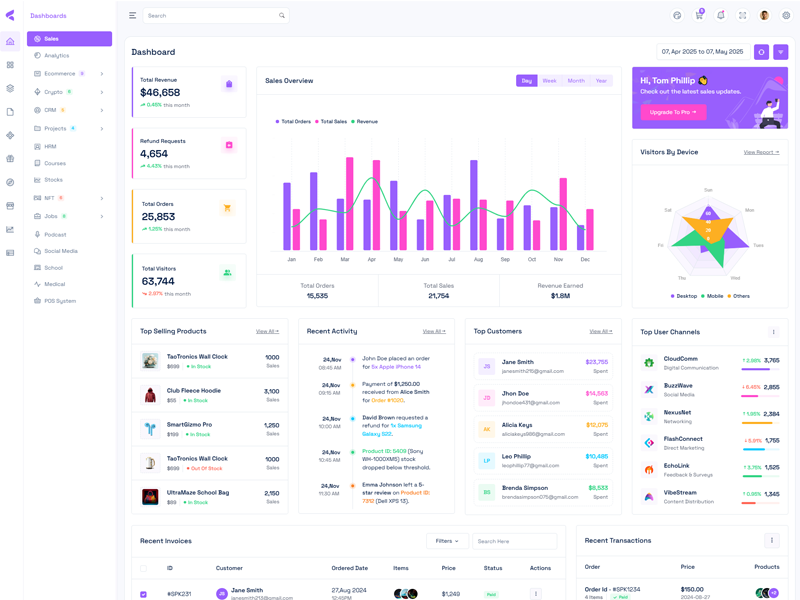800x600 pixels.
Task: Uncheck the invoice #SPK231 checkbox
Action: pos(143,594)
